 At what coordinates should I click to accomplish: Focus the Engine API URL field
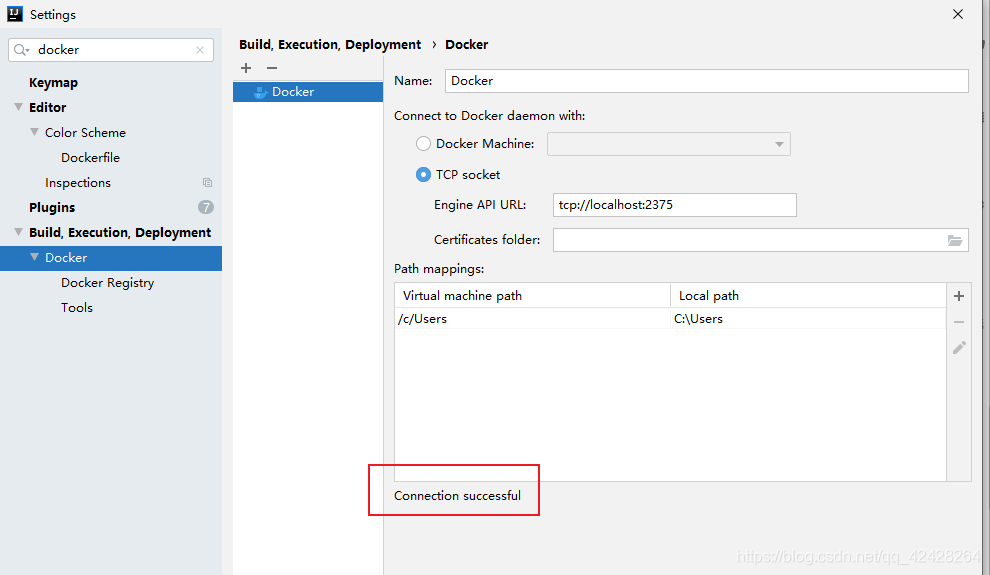[x=674, y=205]
